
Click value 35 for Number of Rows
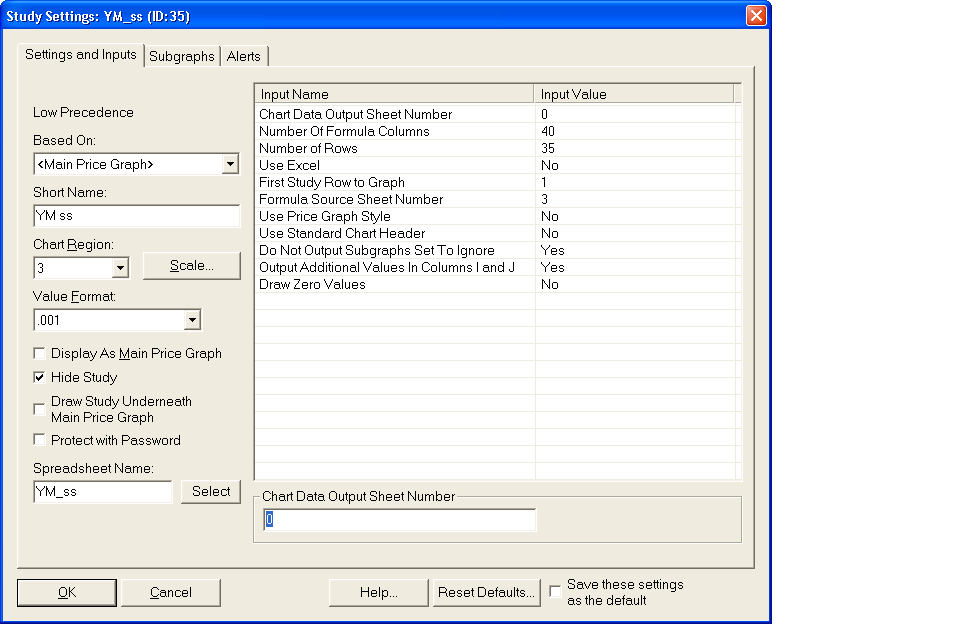coord(548,149)
